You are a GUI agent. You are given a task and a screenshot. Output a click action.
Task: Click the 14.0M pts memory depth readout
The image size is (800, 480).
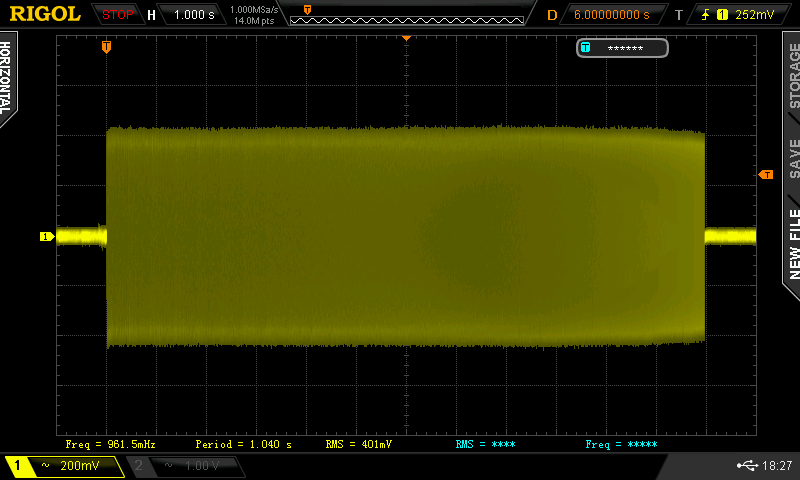[x=254, y=21]
